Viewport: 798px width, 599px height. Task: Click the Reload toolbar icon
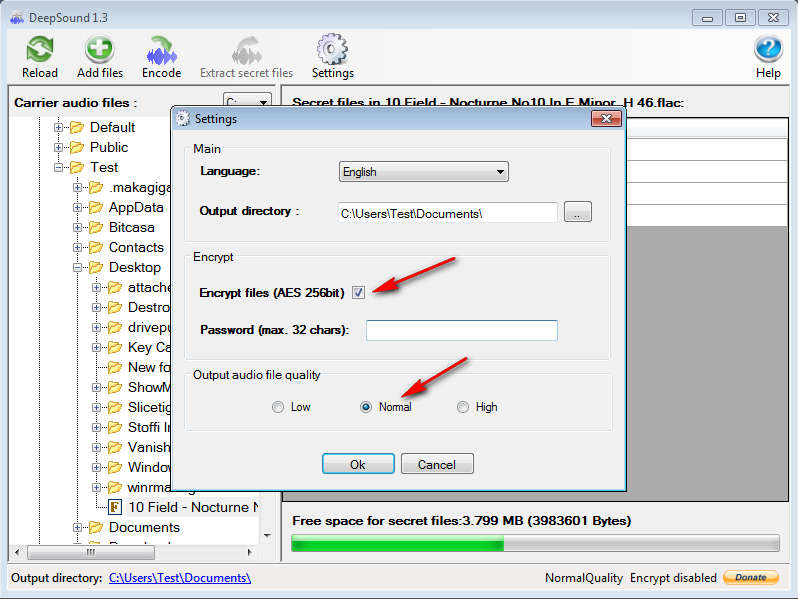point(40,49)
